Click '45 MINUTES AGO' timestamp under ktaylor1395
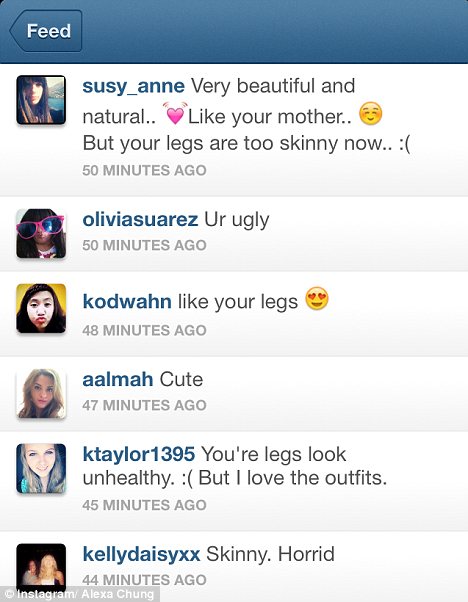Screen dimensions: 468x602 click(144, 505)
